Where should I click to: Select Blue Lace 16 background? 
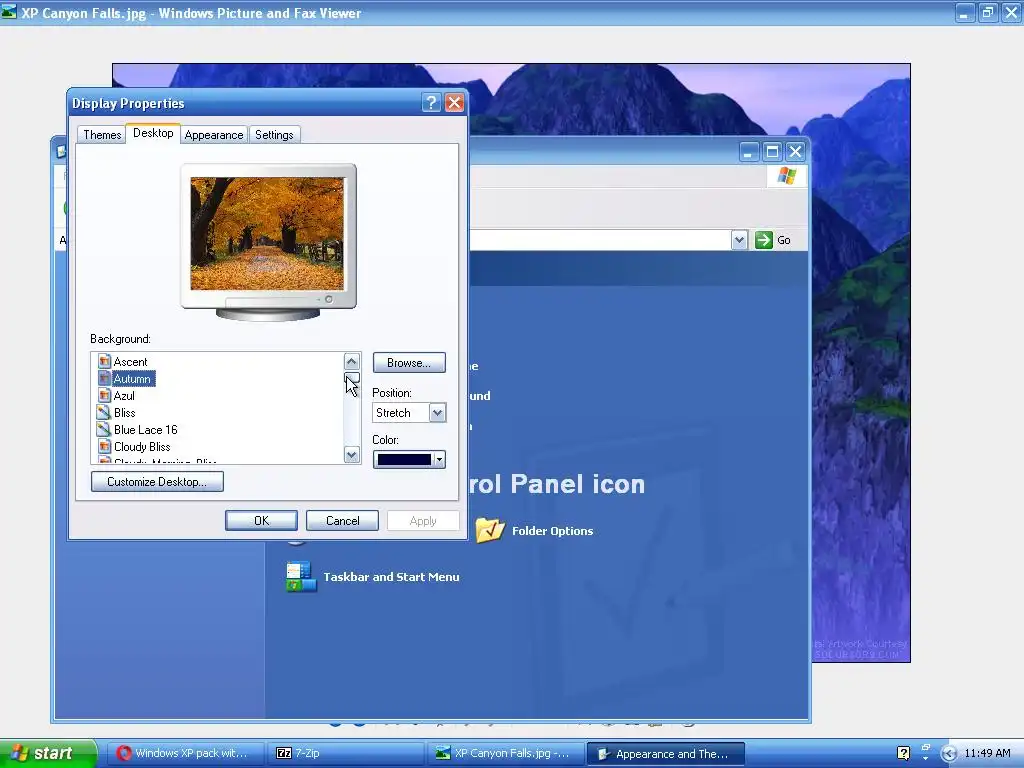point(146,430)
